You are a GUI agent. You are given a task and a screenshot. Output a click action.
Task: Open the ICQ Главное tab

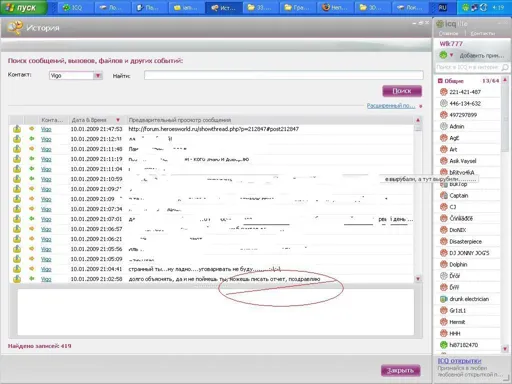point(448,33)
